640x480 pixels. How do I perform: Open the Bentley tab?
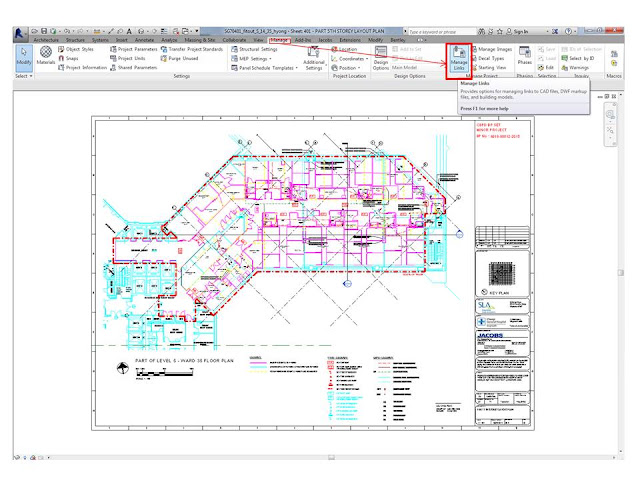pos(398,40)
